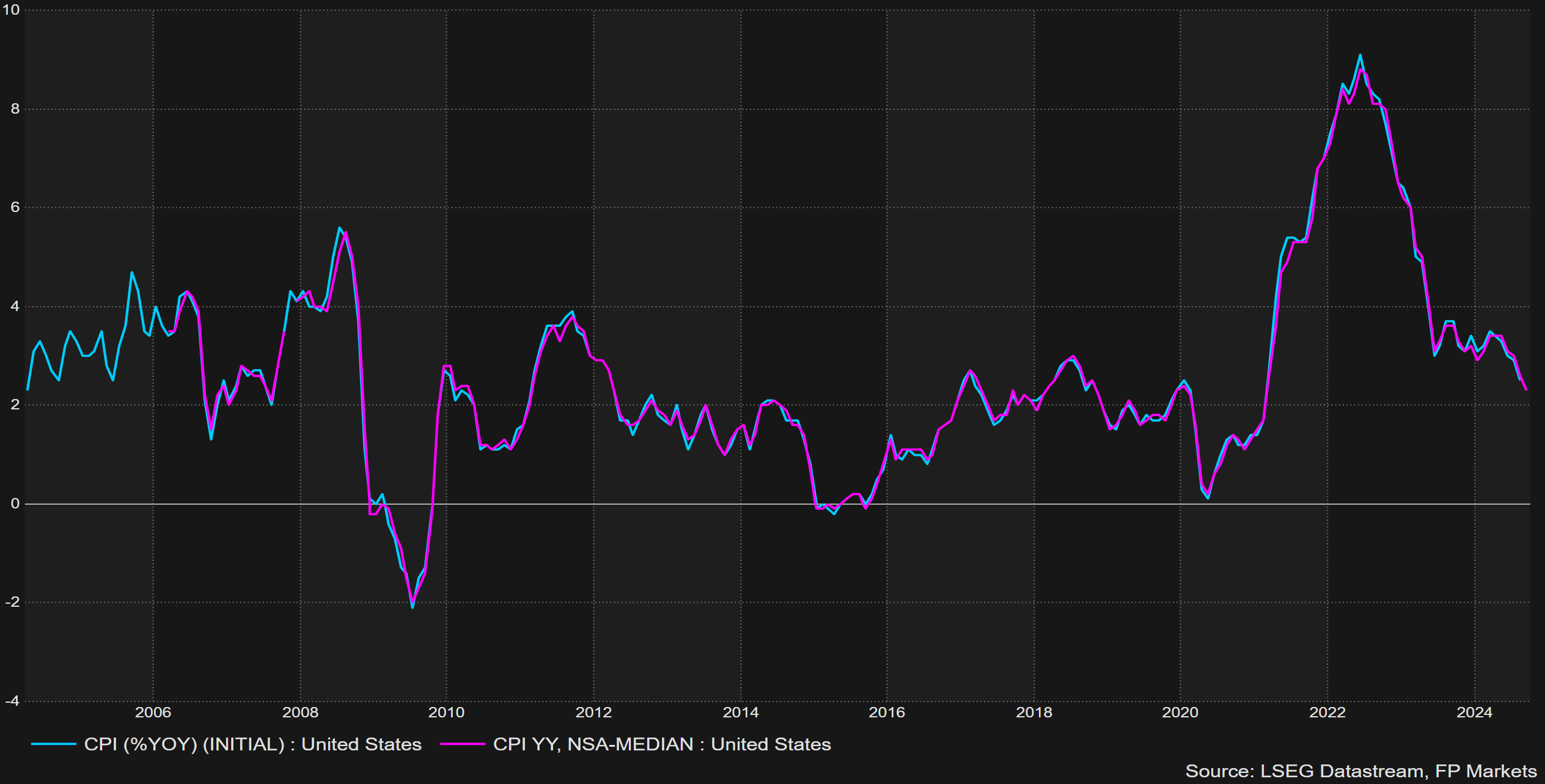Click the 2010 x-axis year label
This screenshot has height=784, width=1545.
point(446,713)
